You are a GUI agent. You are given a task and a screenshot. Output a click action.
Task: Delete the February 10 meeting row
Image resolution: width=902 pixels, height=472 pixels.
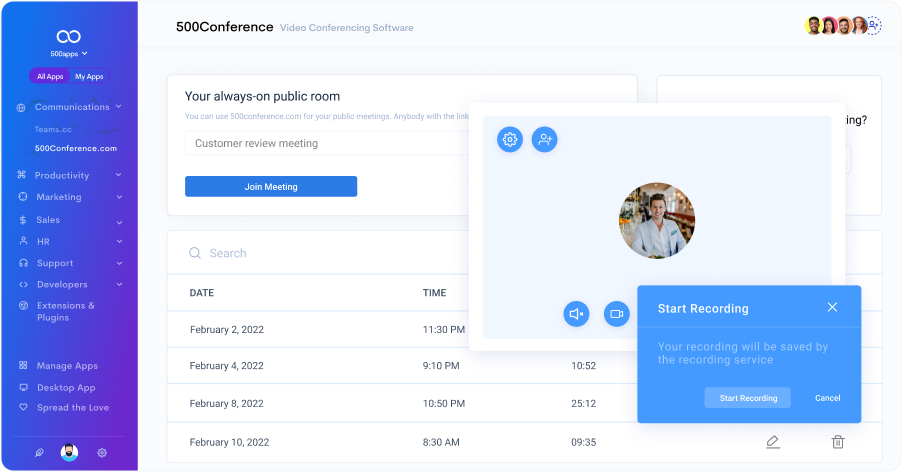point(838,442)
